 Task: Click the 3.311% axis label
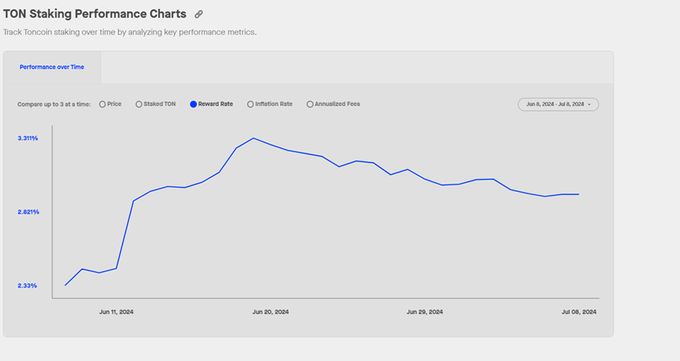[28, 138]
